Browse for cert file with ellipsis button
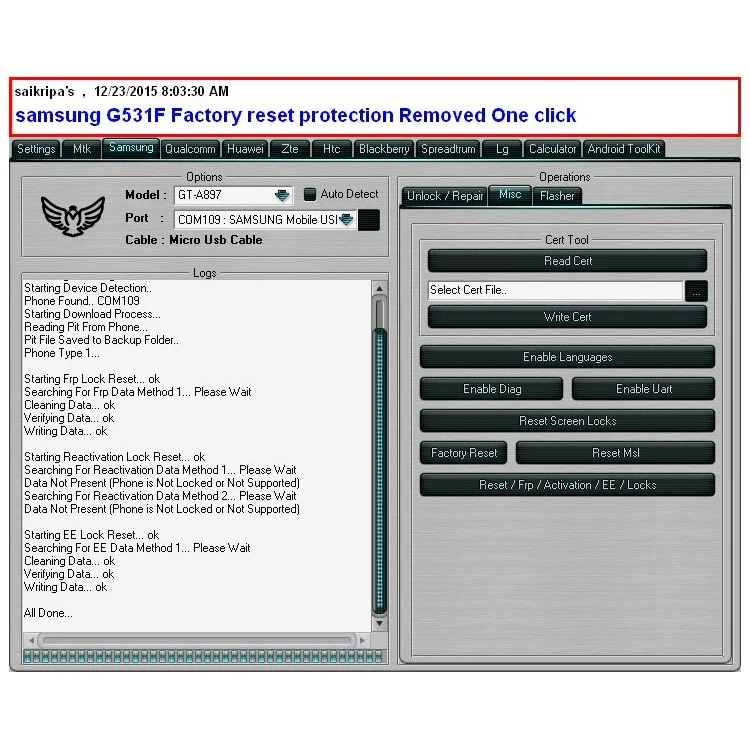The image size is (750, 750). tap(696, 291)
